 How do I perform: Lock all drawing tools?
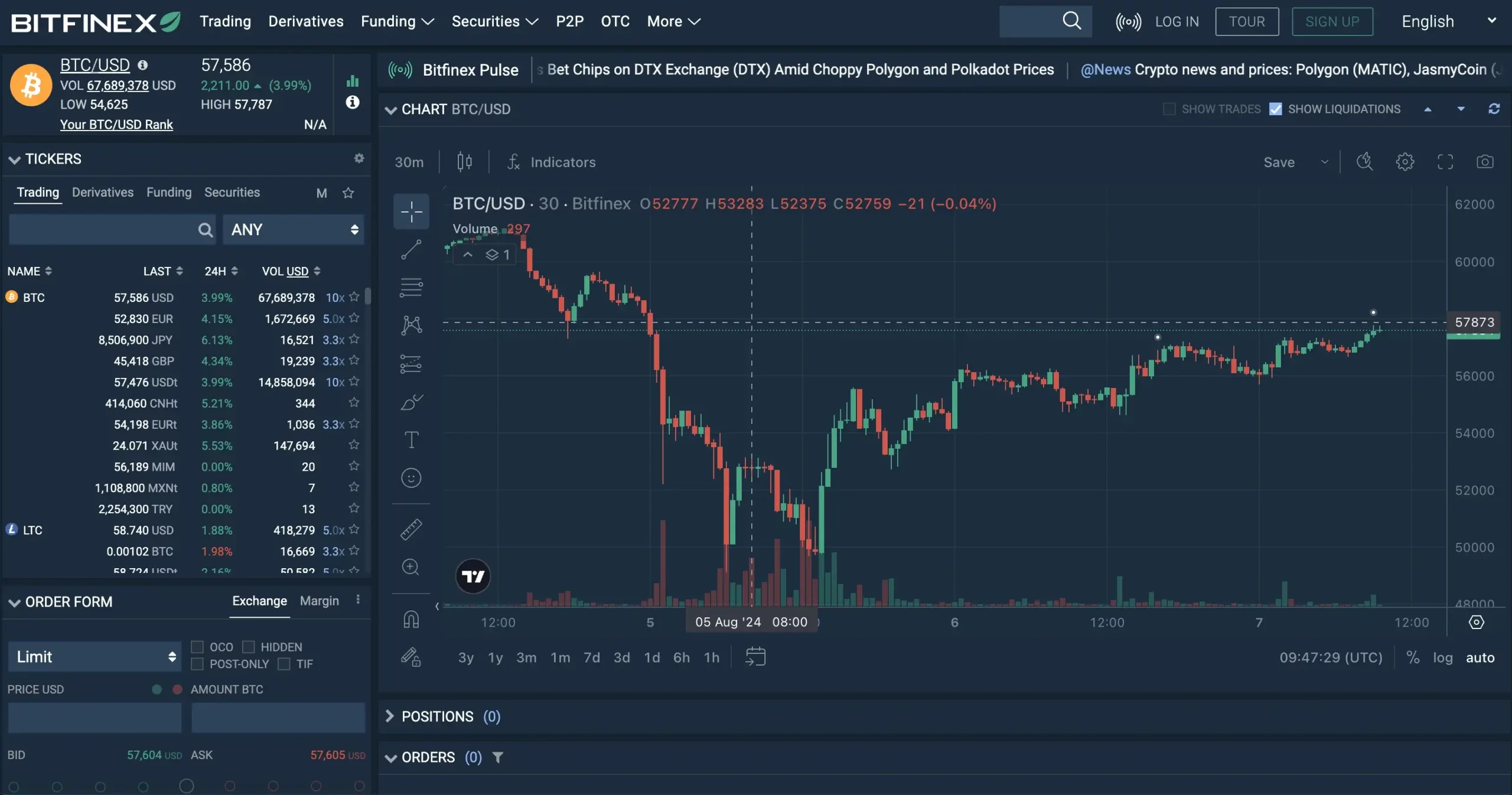click(411, 657)
